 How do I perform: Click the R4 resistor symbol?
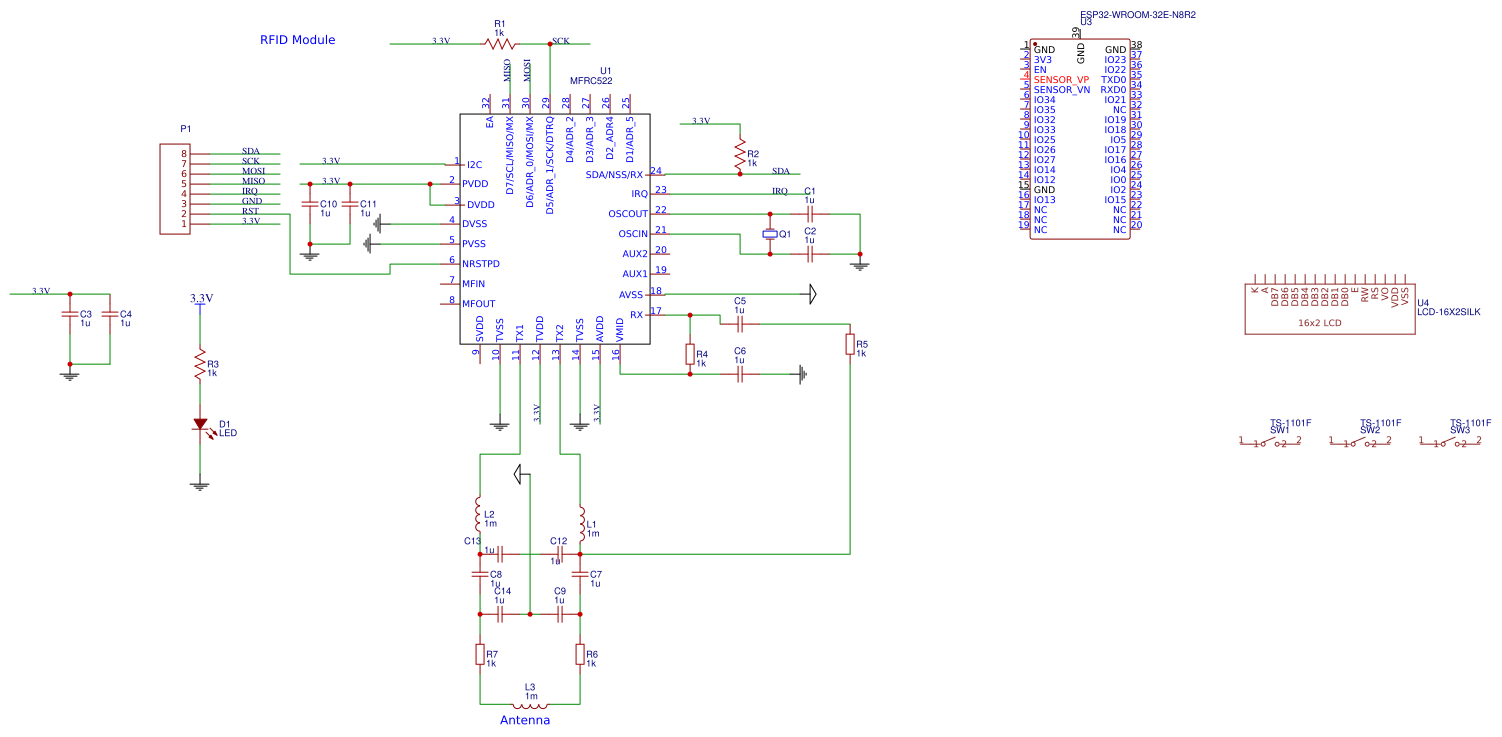tap(690, 354)
